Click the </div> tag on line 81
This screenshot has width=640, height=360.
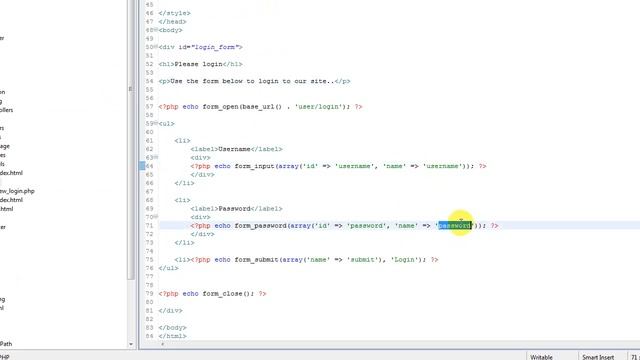coord(170,311)
